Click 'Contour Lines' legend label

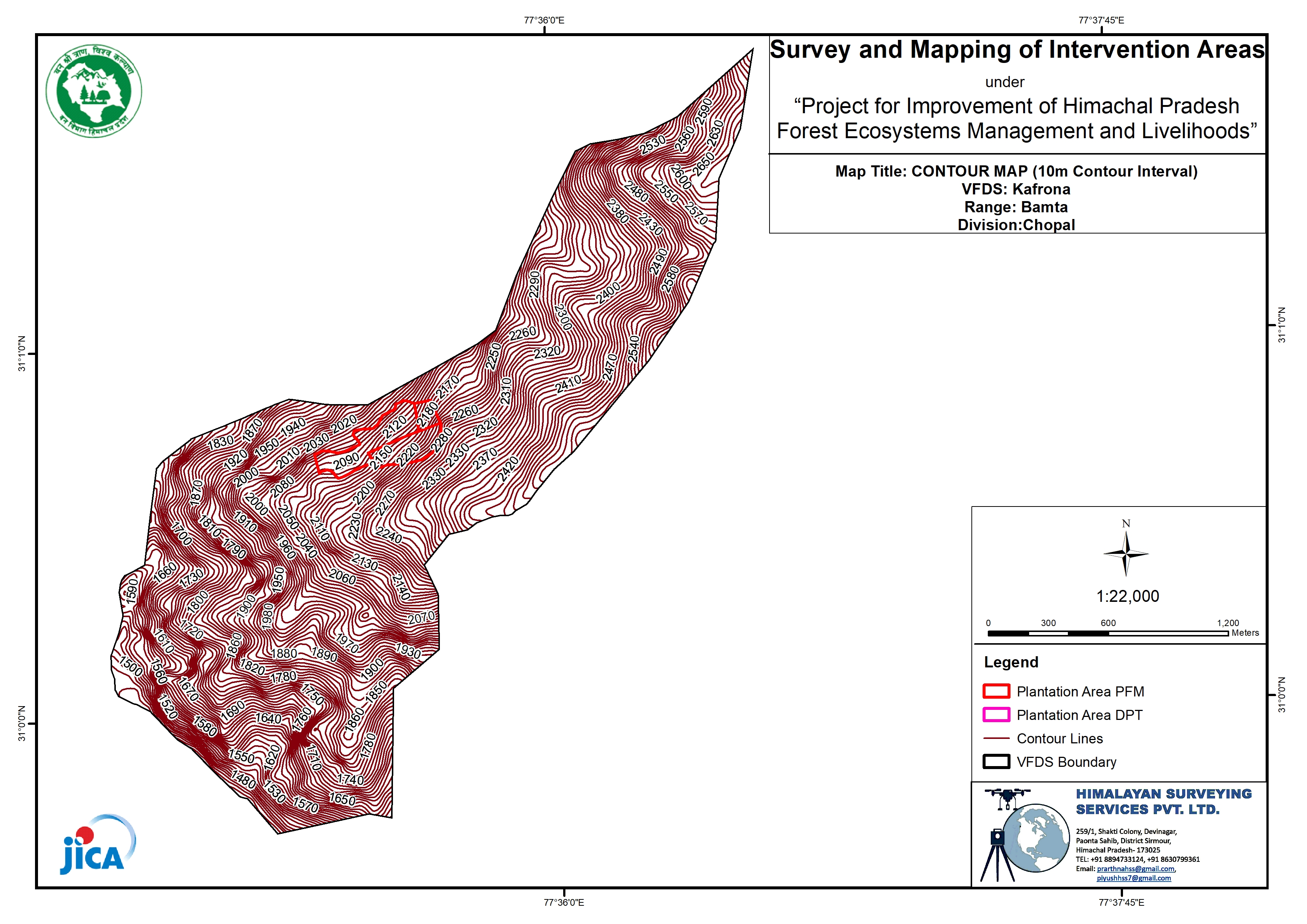point(1059,739)
